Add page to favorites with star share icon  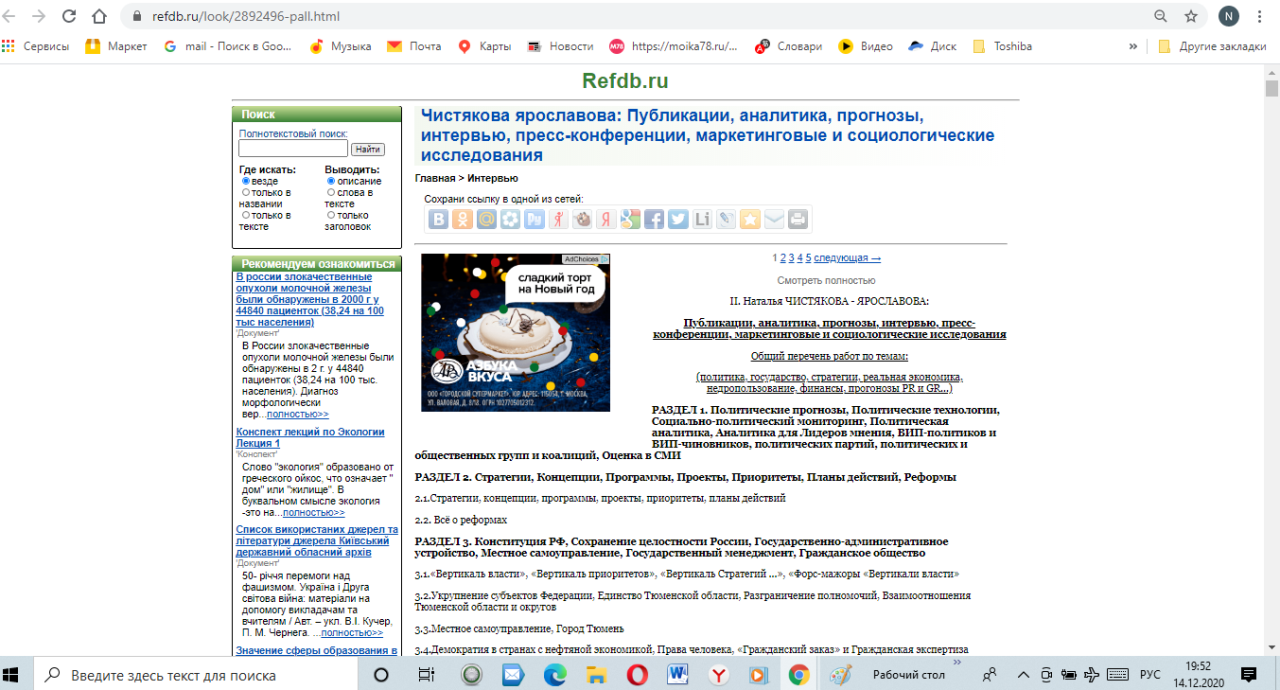pos(750,219)
